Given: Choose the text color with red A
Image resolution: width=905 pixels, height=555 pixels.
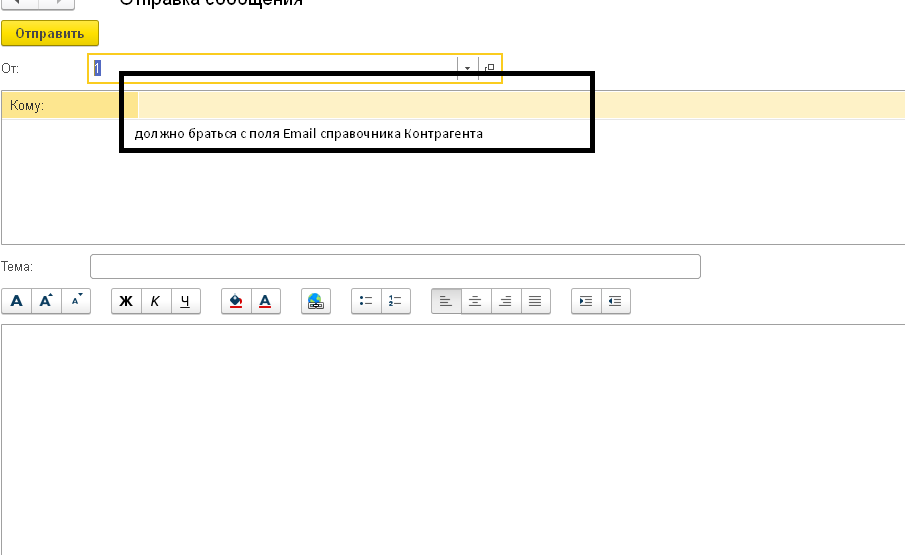Looking at the screenshot, I should point(266,301).
